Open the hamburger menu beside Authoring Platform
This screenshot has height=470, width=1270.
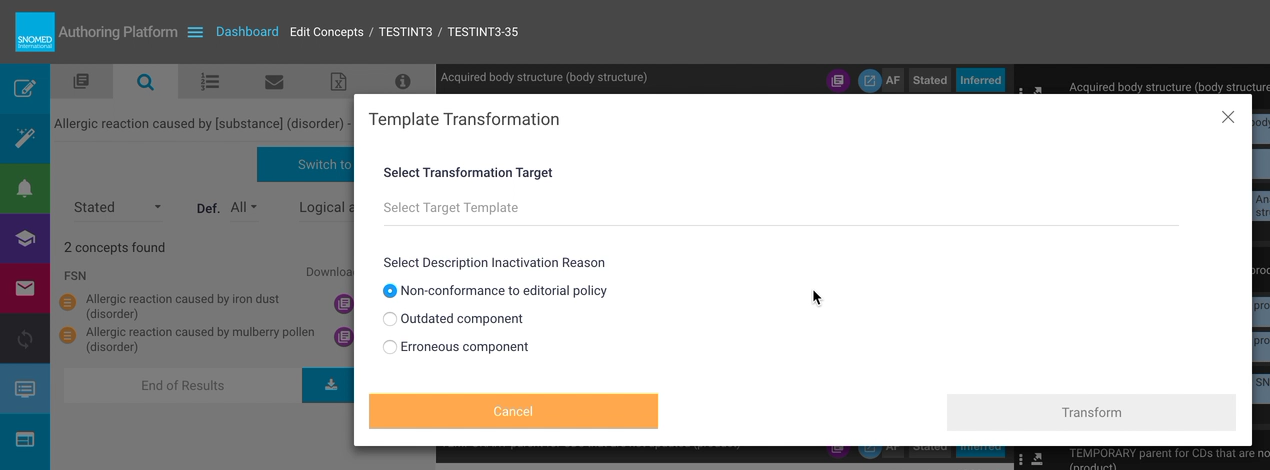tap(195, 32)
